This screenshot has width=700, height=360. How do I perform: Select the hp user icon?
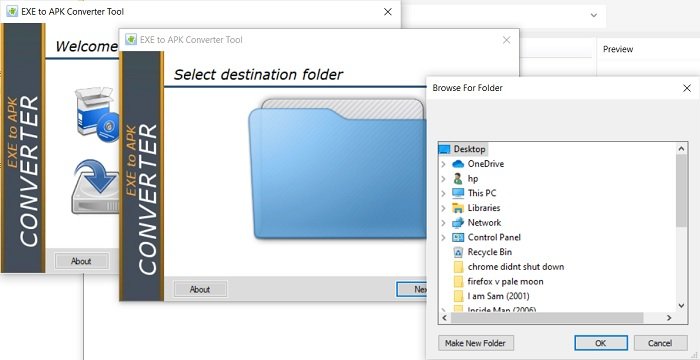pyautogui.click(x=458, y=179)
